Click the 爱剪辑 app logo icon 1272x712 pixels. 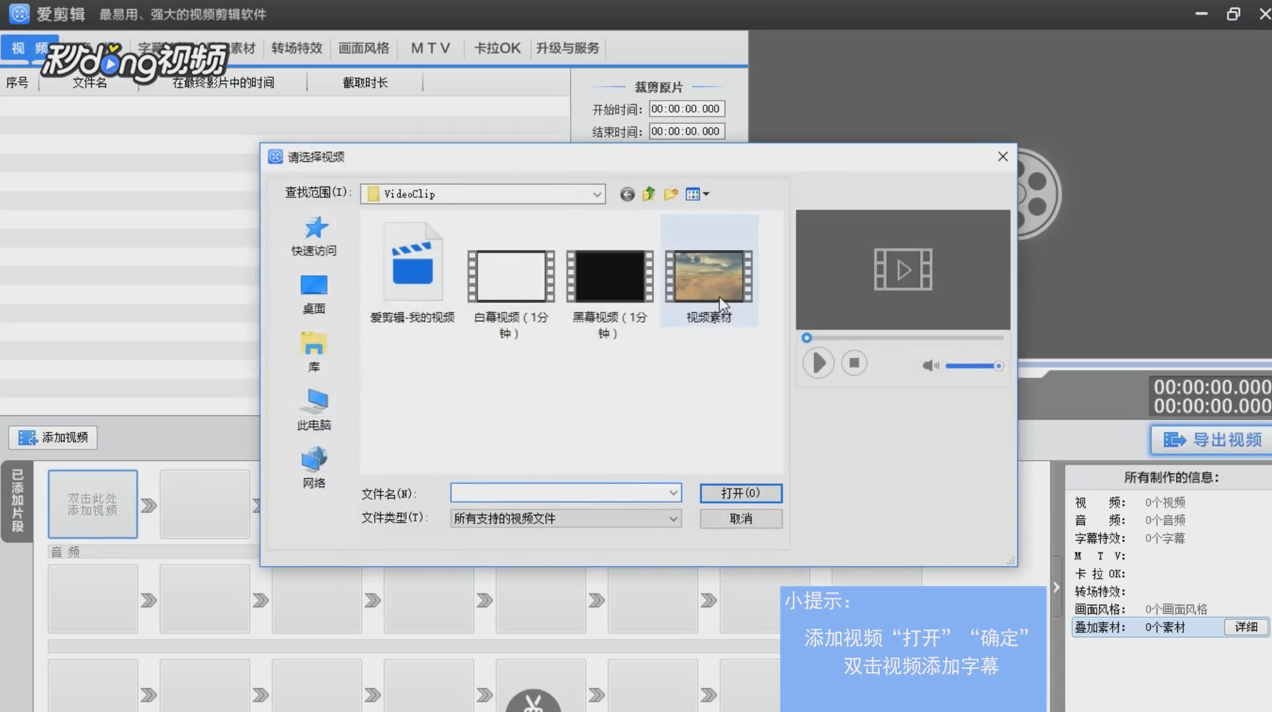pyautogui.click(x=19, y=14)
